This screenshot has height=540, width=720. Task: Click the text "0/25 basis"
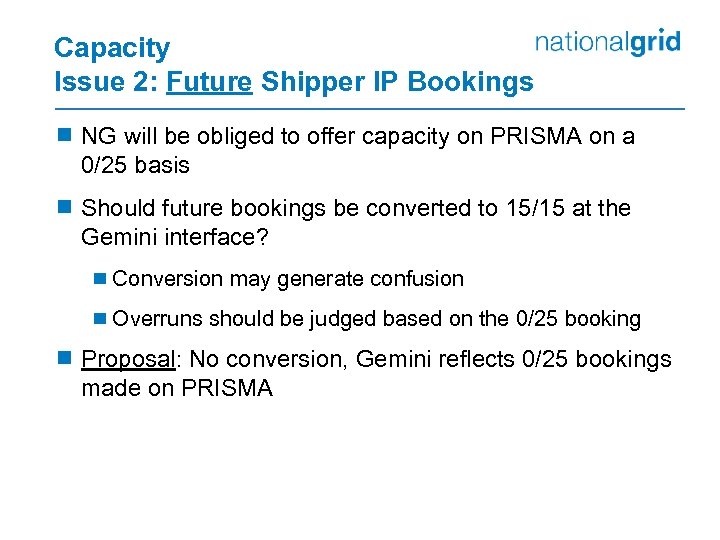tap(135, 164)
